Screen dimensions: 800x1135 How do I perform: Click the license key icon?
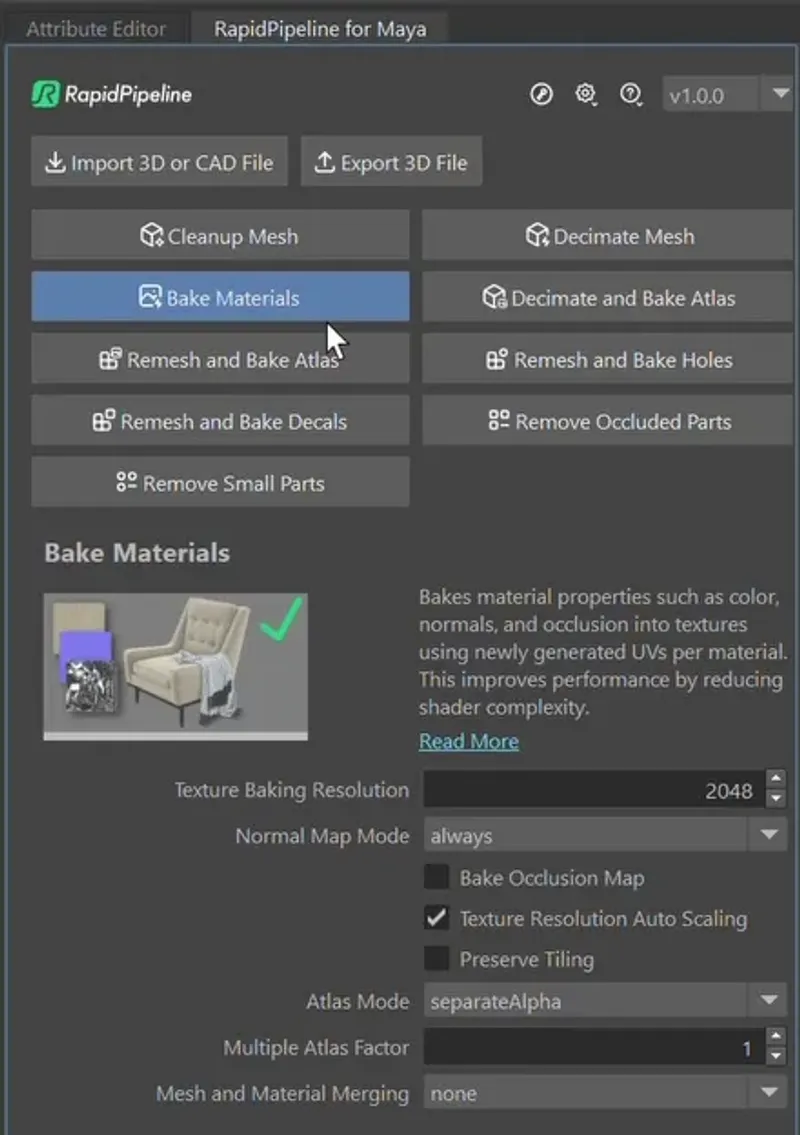541,94
